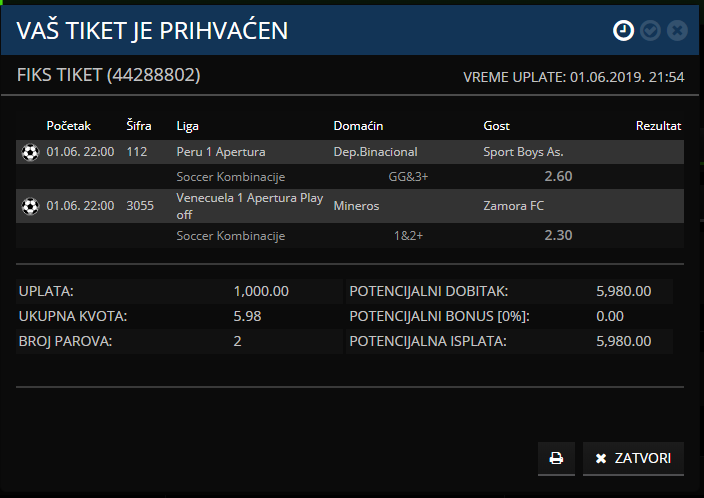Click the soccer ball icon for Venecuela match

tap(30, 206)
